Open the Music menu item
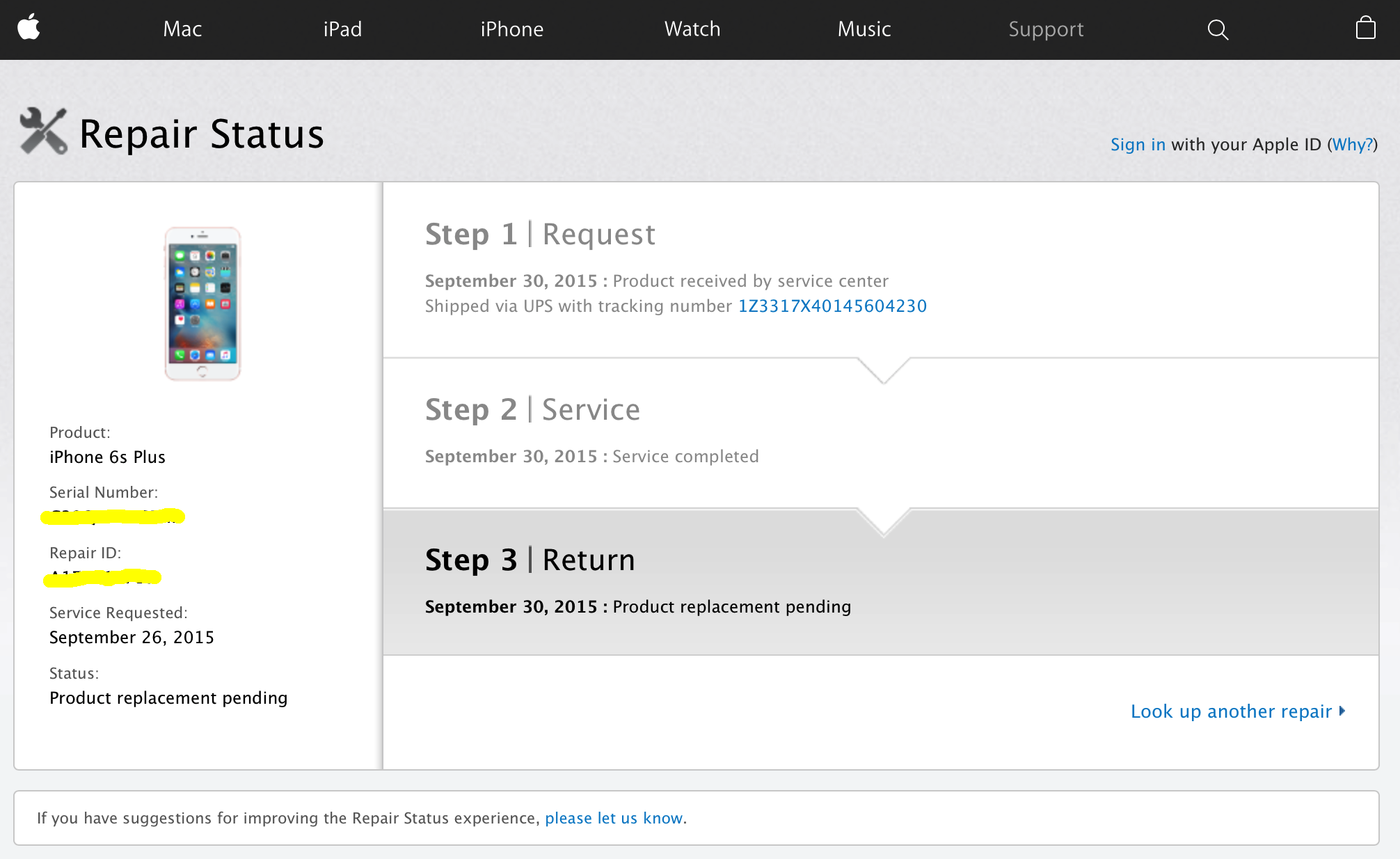 pyautogui.click(x=864, y=29)
